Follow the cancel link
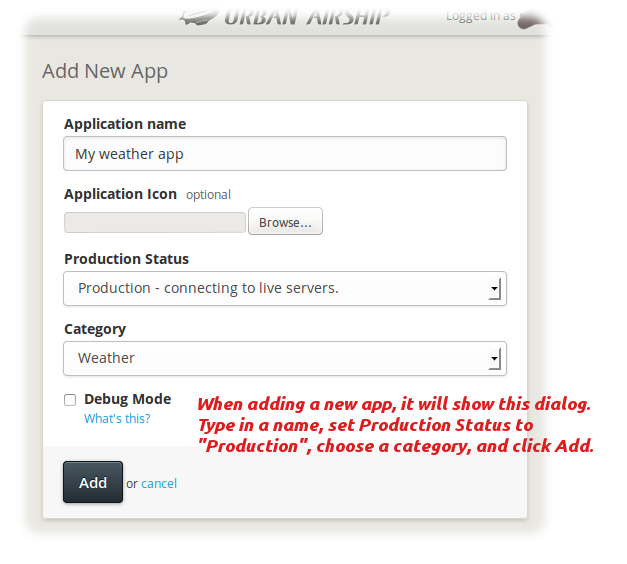The image size is (627, 564). (159, 484)
